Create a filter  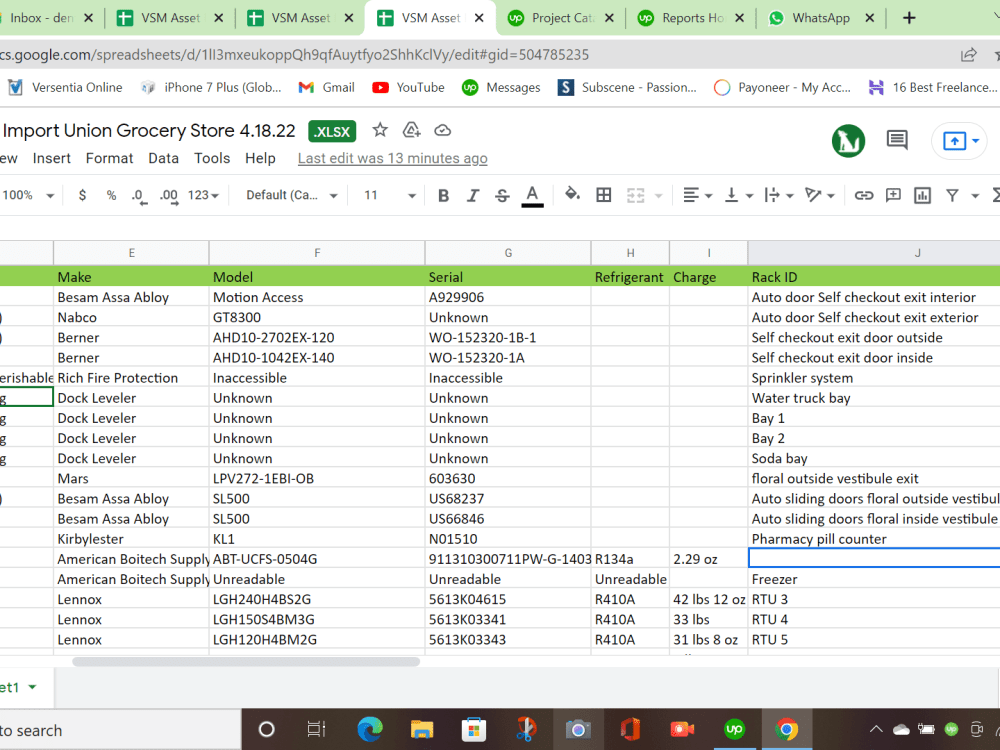click(x=952, y=195)
